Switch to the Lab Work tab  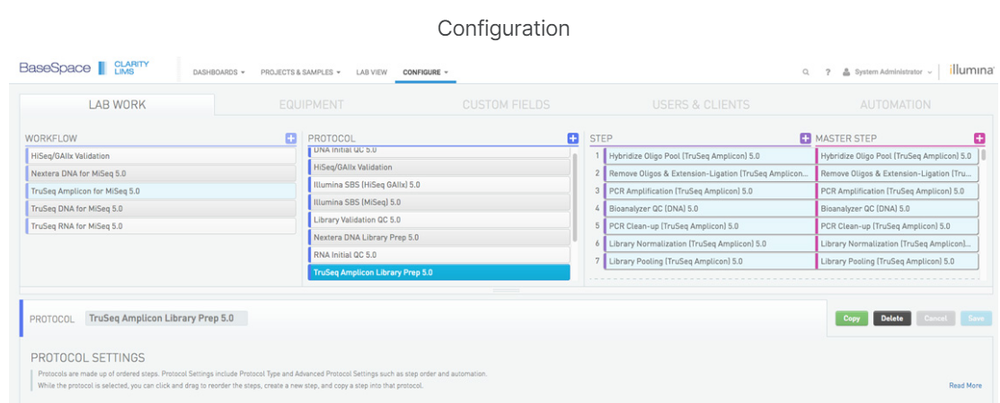(x=117, y=105)
